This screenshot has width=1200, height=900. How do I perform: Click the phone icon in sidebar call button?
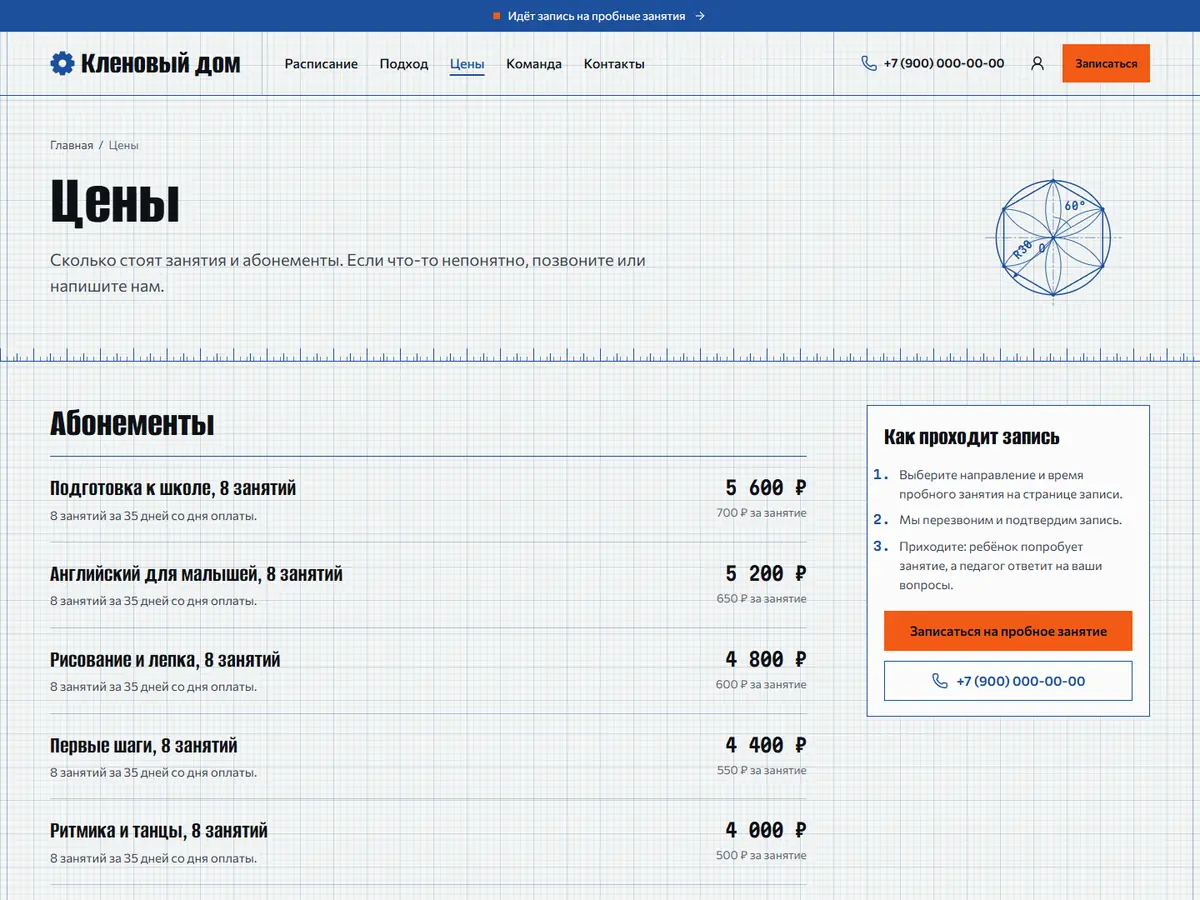click(939, 681)
